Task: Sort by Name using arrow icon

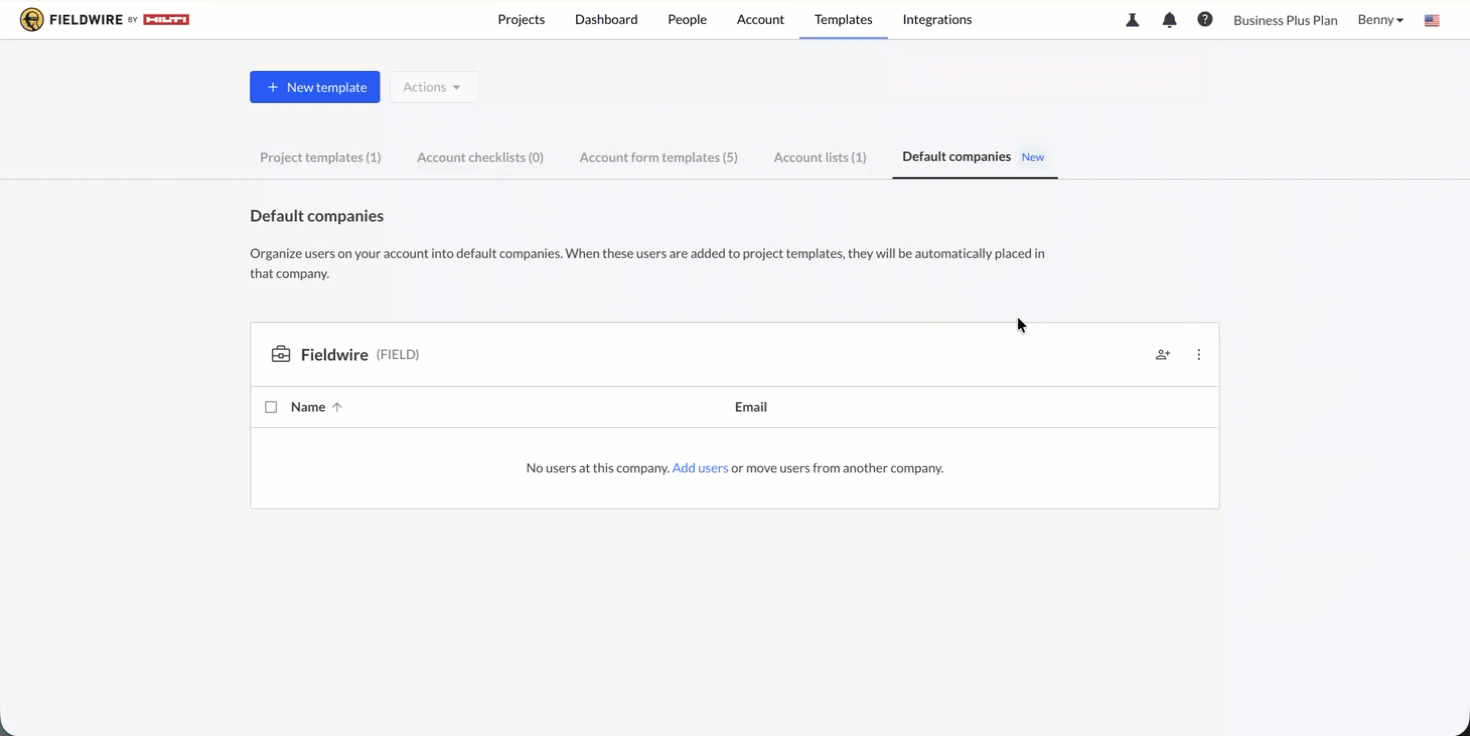Action: tap(337, 407)
